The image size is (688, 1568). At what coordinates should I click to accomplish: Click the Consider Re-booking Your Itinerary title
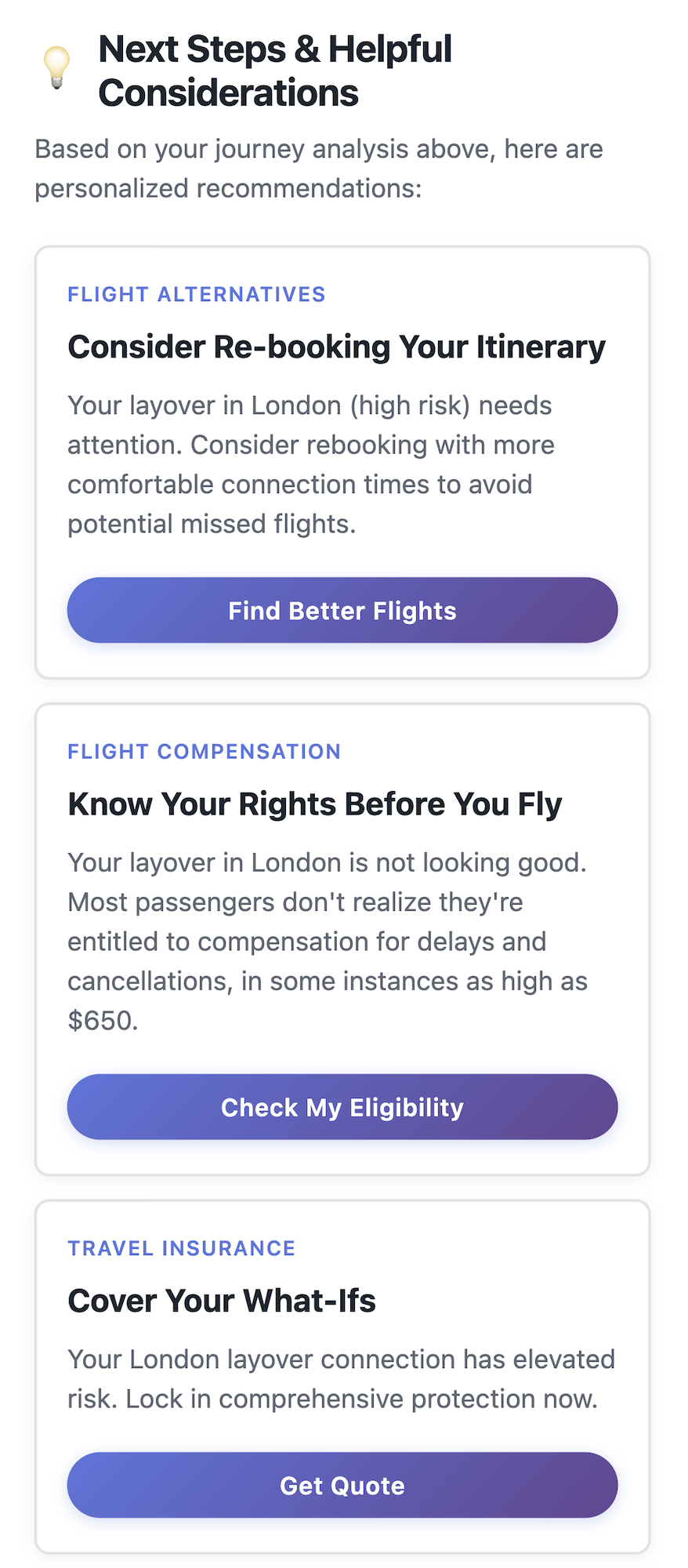coord(337,347)
